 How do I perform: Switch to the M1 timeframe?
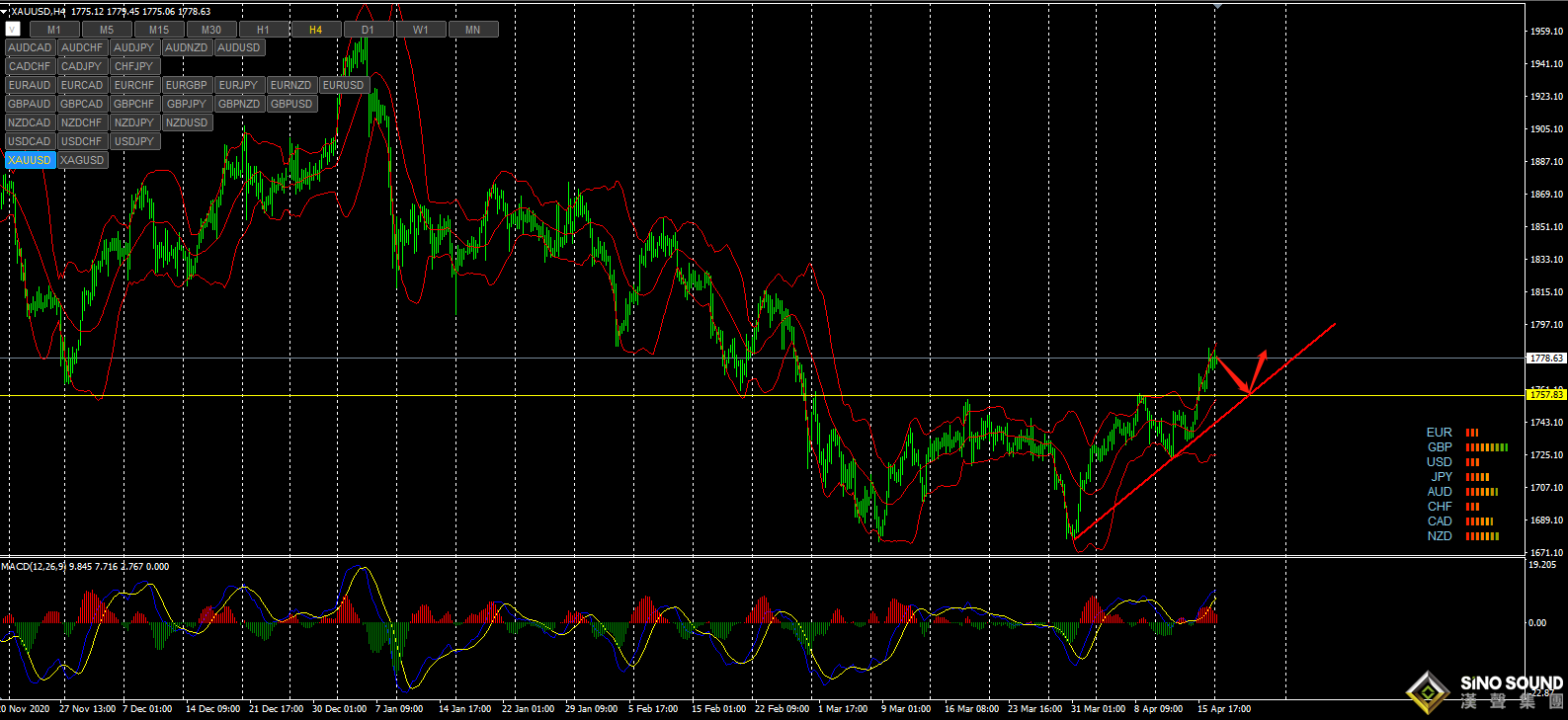(54, 30)
